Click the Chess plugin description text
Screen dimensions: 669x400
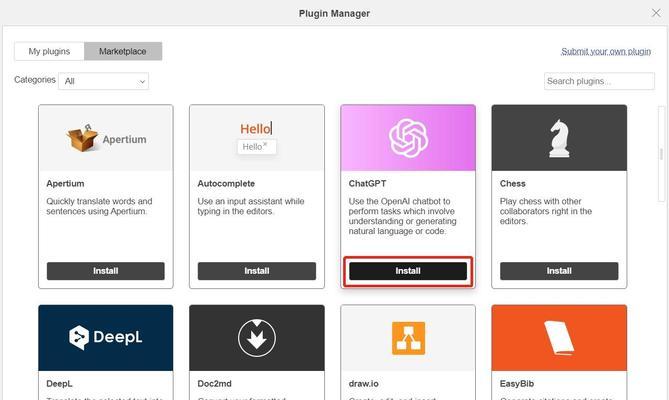(x=546, y=211)
